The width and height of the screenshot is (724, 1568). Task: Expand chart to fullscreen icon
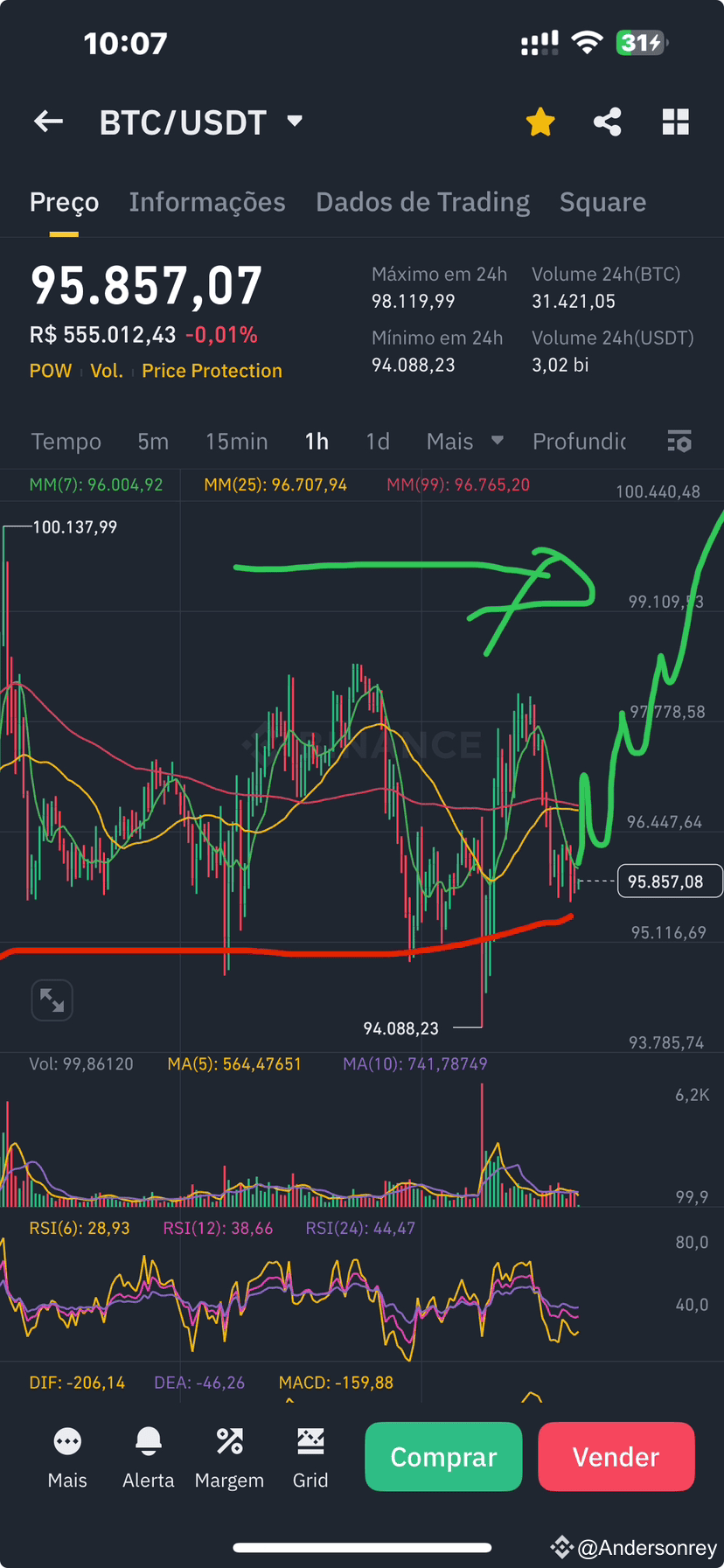(x=52, y=1000)
